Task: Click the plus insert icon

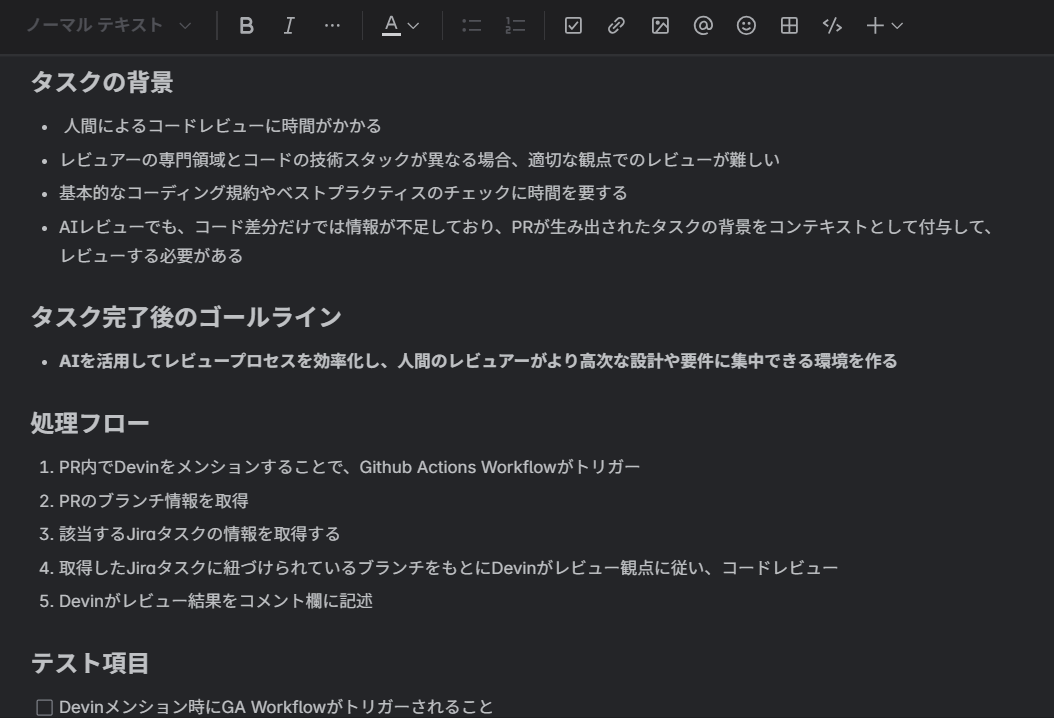Action: pos(875,26)
